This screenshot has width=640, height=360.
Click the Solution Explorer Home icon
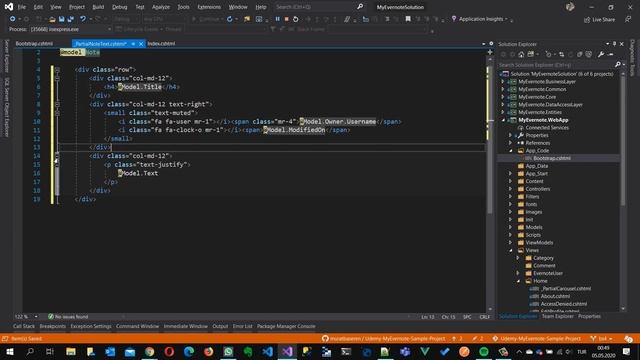521,54
